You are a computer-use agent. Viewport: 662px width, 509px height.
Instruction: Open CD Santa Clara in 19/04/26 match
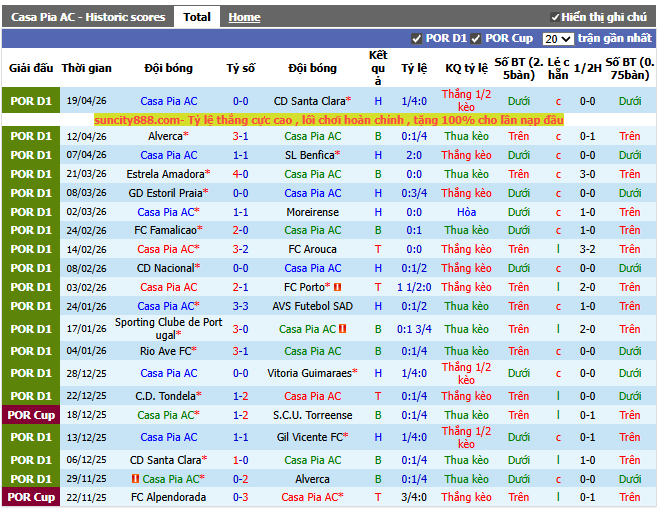[311, 101]
